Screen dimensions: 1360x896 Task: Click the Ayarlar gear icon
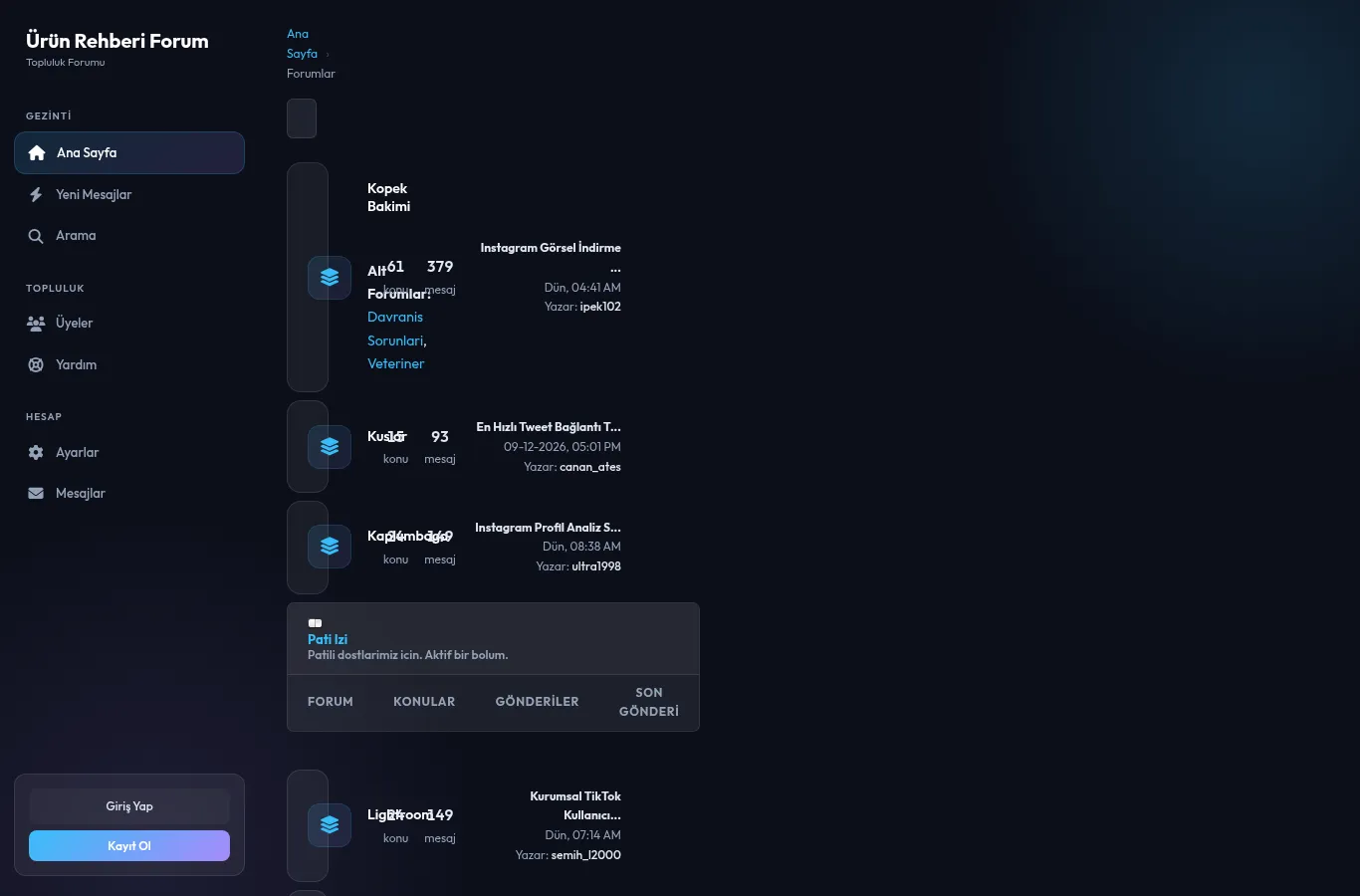(36, 453)
